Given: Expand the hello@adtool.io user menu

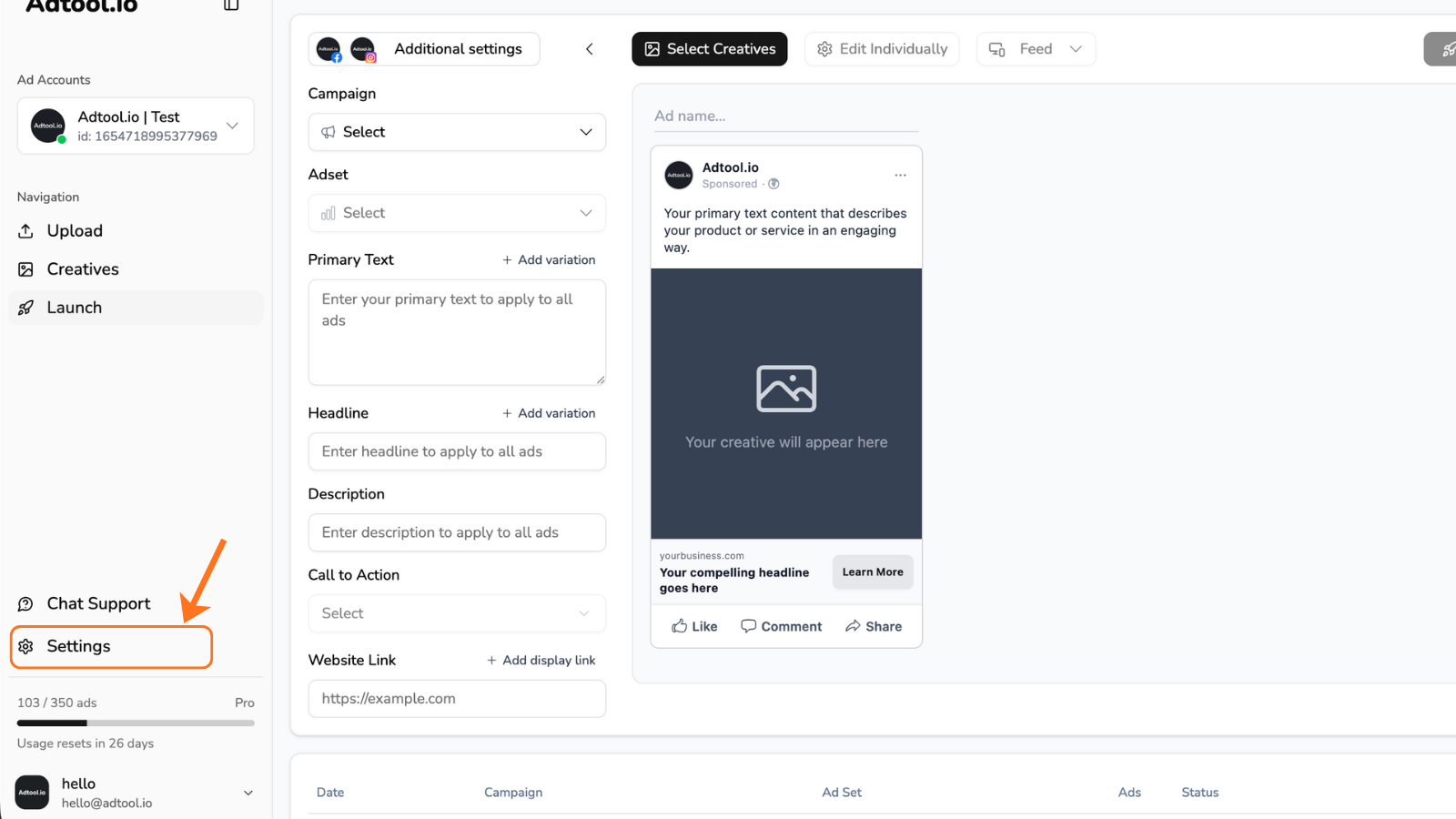Looking at the screenshot, I should [136, 793].
